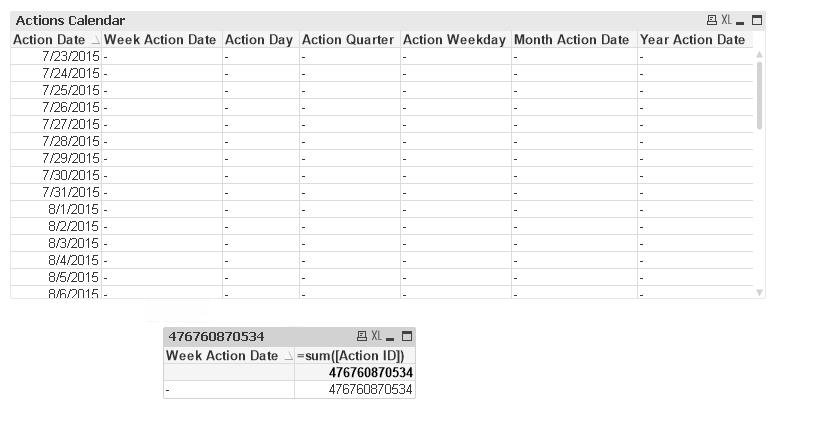
Task: Print the Actions Calendar table
Action: 711,20
